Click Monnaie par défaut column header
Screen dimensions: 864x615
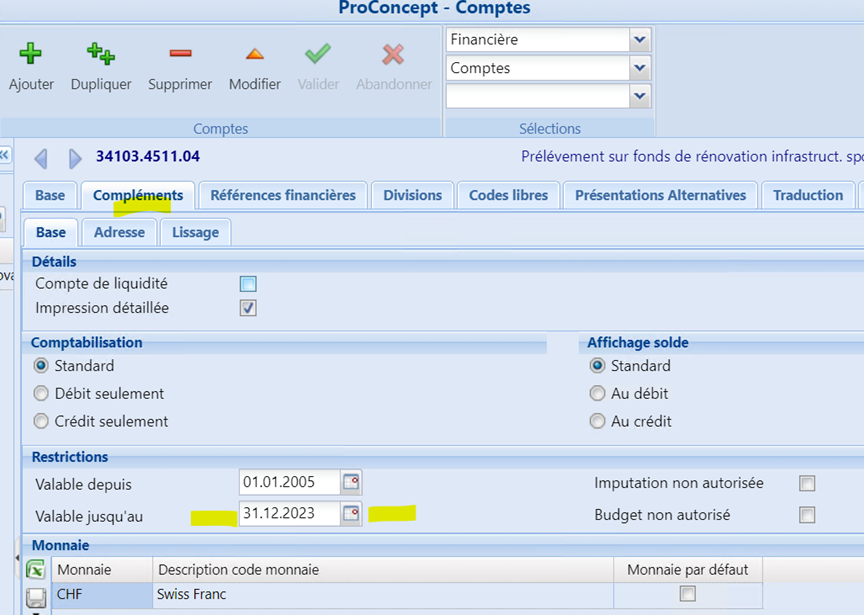coord(688,569)
